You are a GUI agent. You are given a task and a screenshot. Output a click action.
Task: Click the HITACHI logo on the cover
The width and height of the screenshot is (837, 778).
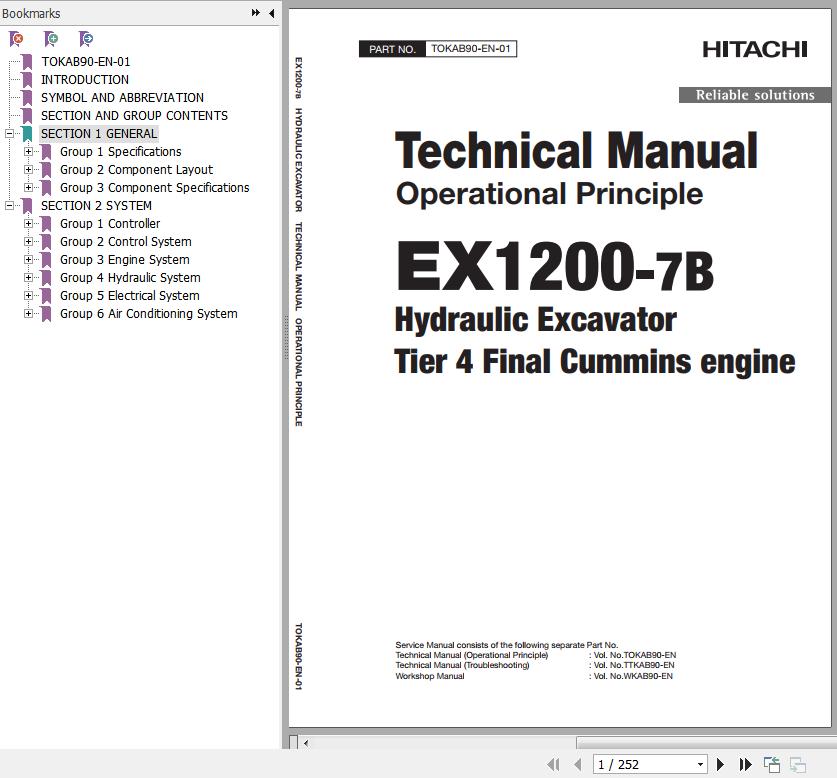pyautogui.click(x=754, y=50)
